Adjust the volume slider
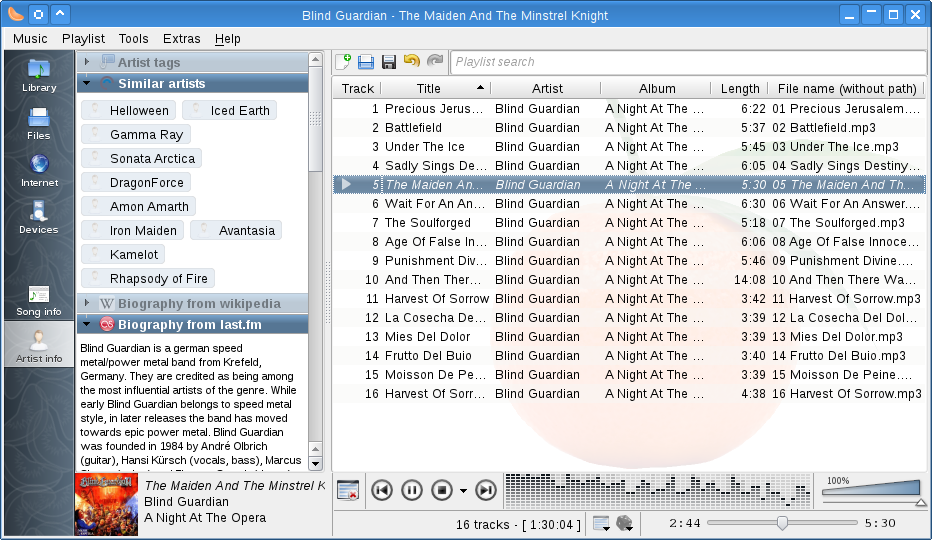 pyautogui.click(x=873, y=491)
